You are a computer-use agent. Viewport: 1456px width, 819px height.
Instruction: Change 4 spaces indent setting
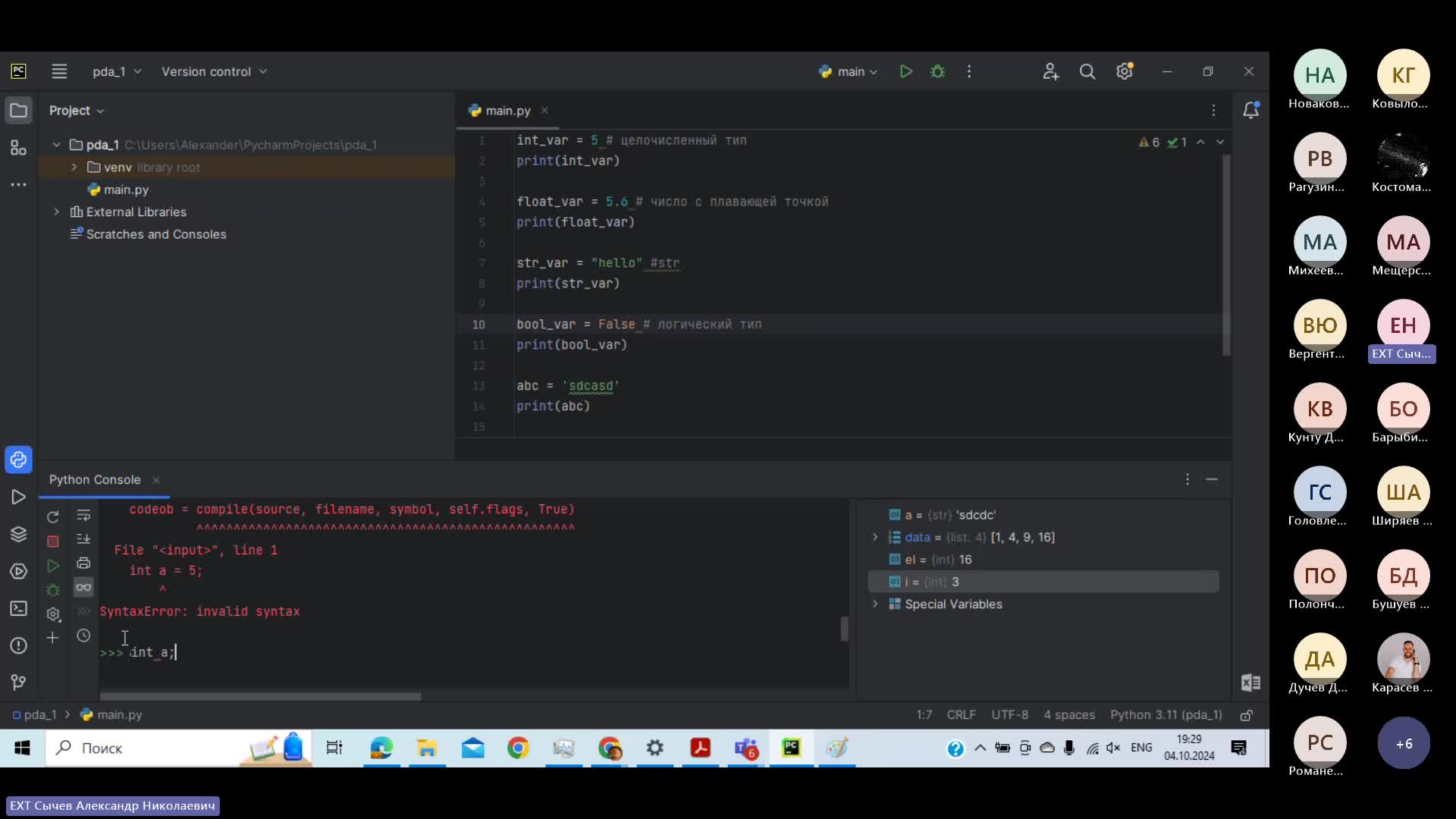coord(1069,715)
